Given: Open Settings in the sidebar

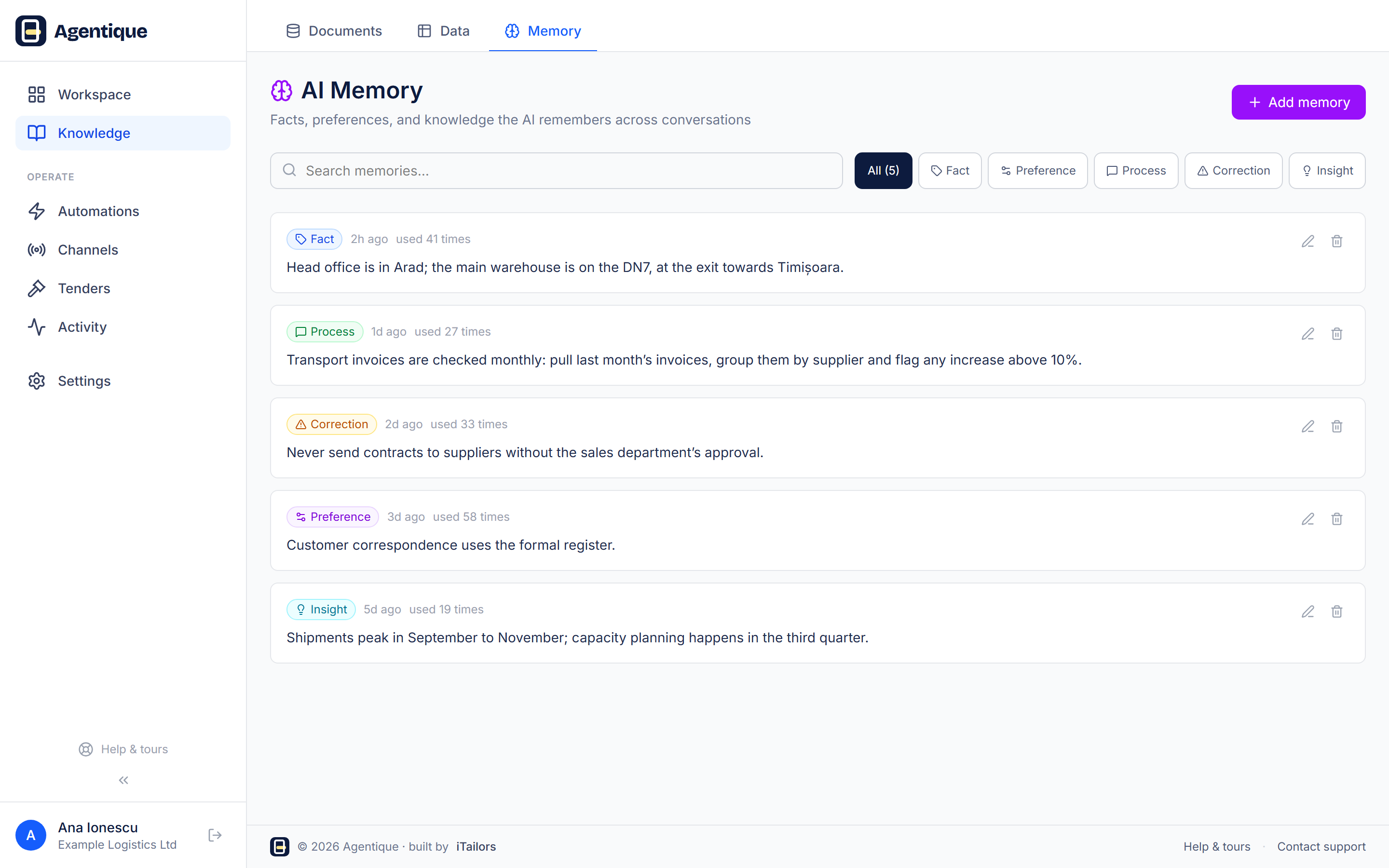Looking at the screenshot, I should [x=123, y=380].
